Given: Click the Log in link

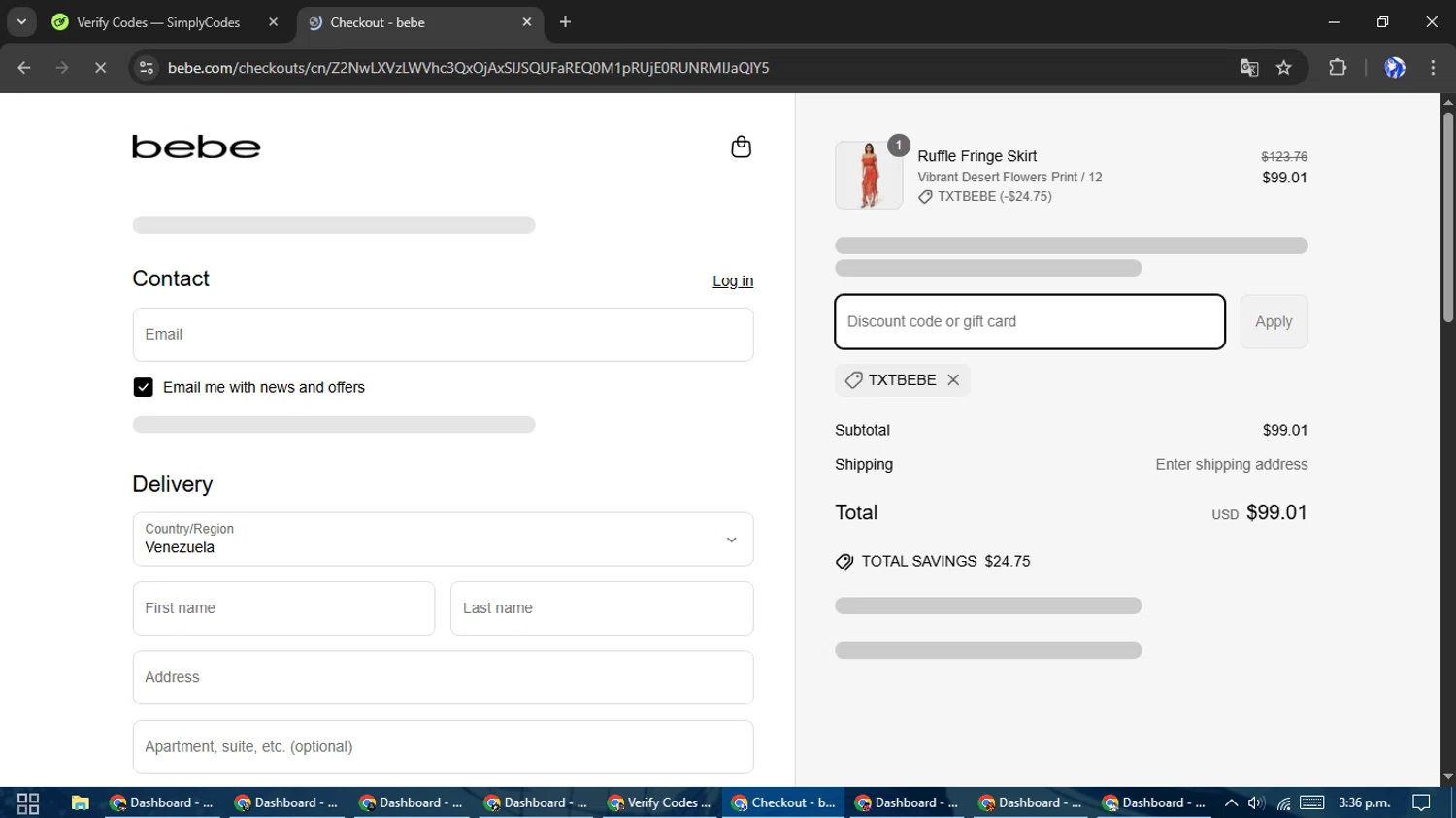Looking at the screenshot, I should [x=733, y=281].
